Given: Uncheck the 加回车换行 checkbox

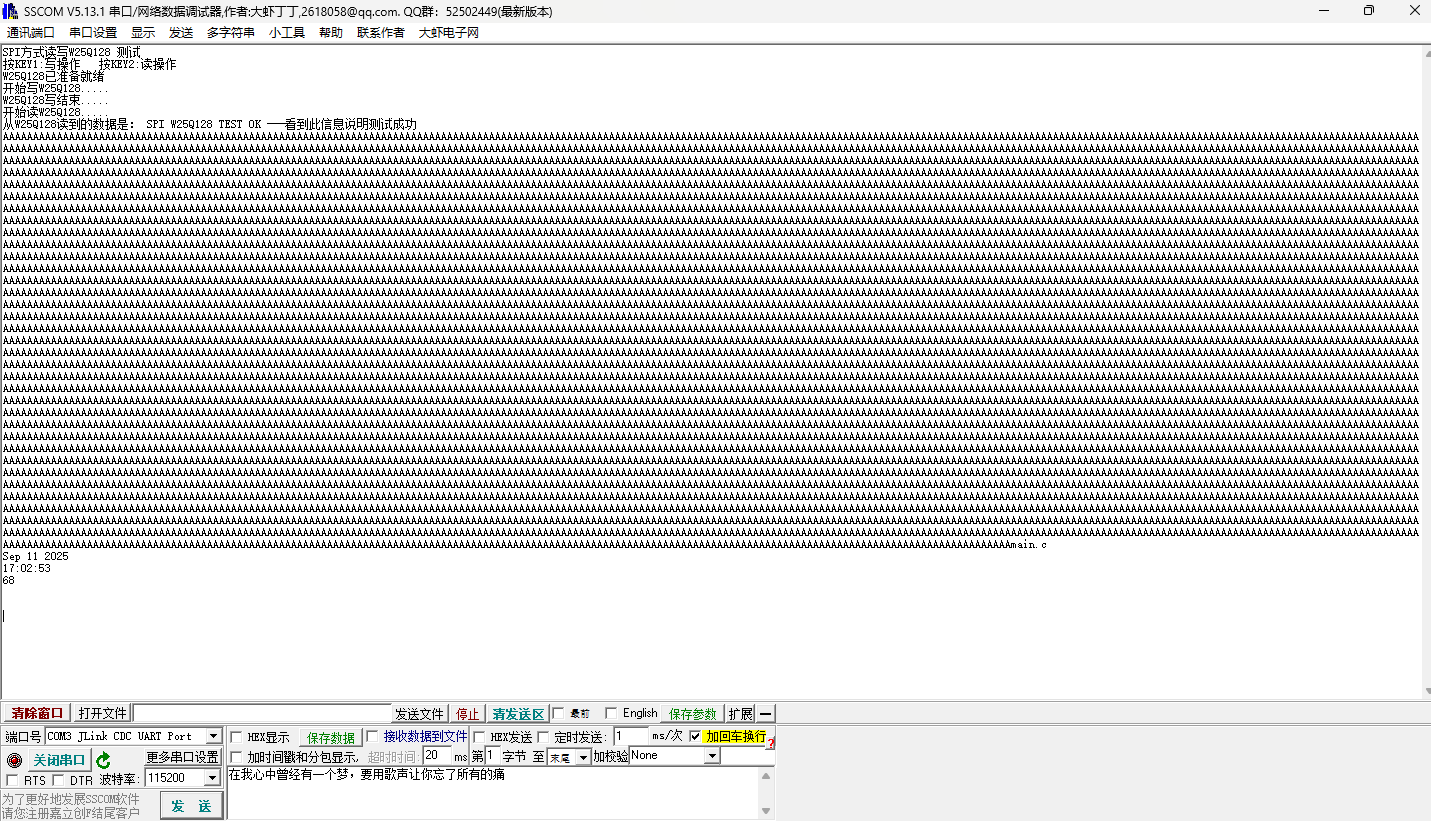Looking at the screenshot, I should [x=695, y=737].
